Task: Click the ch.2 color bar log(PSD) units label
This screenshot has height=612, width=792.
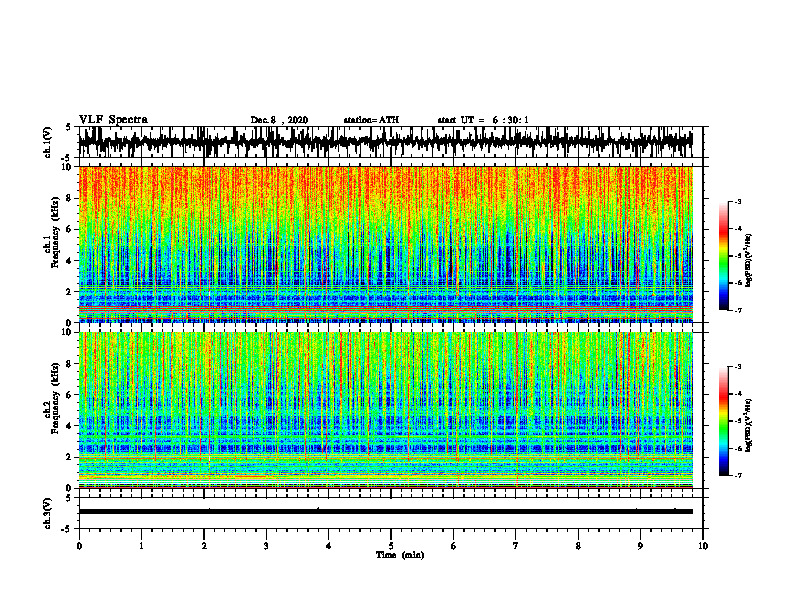Action: click(x=749, y=425)
